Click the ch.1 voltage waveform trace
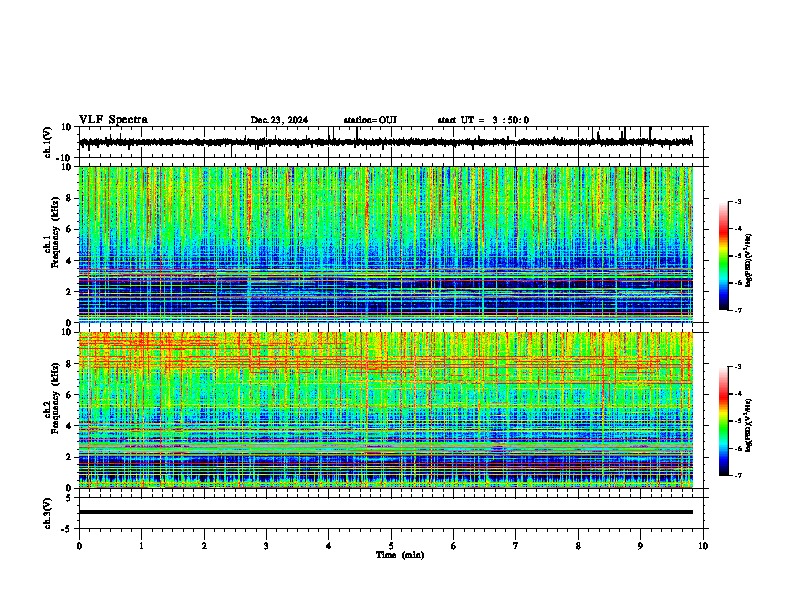This screenshot has width=792, height=612. coord(386,142)
